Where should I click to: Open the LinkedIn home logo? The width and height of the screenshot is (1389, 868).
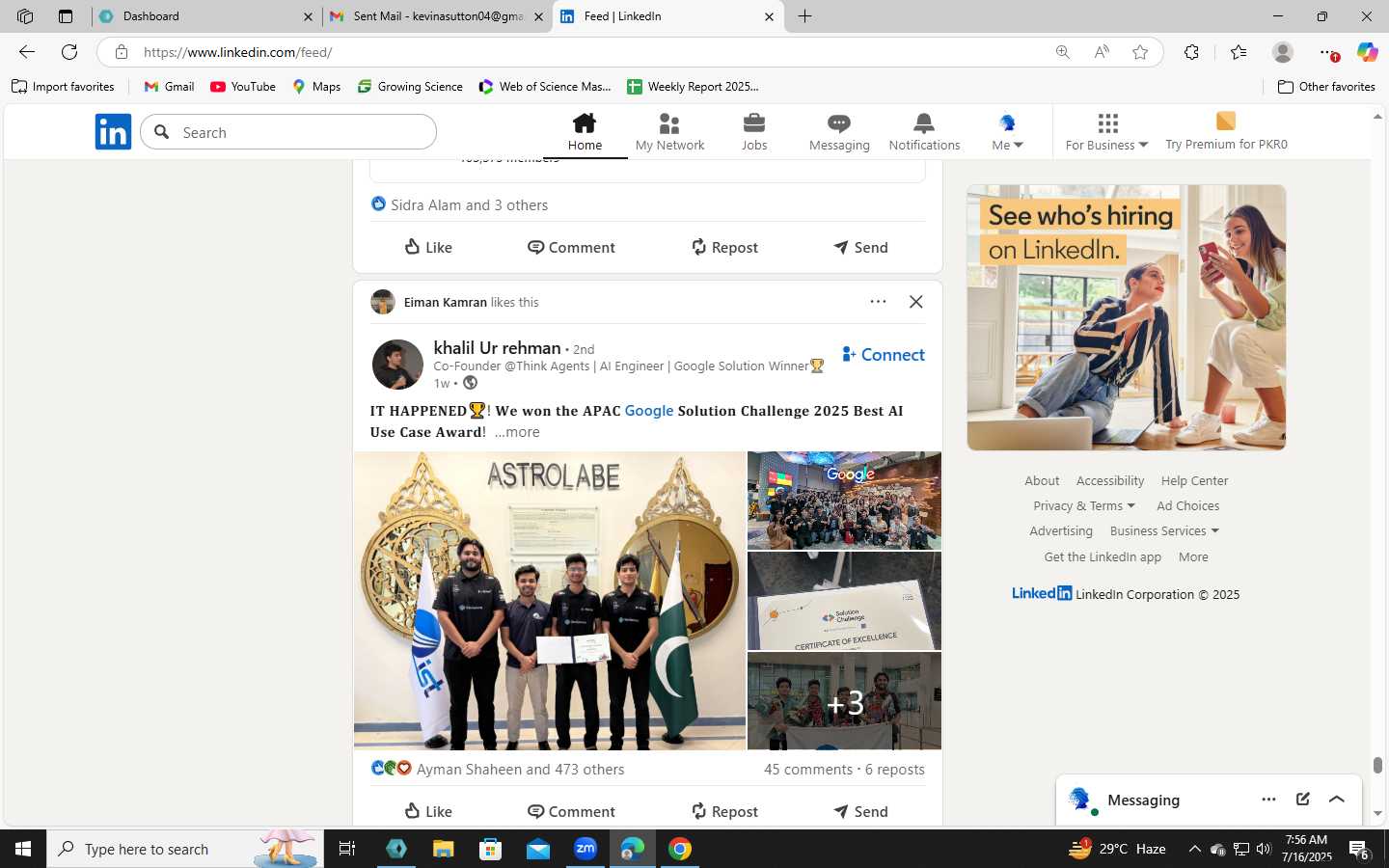click(x=113, y=132)
